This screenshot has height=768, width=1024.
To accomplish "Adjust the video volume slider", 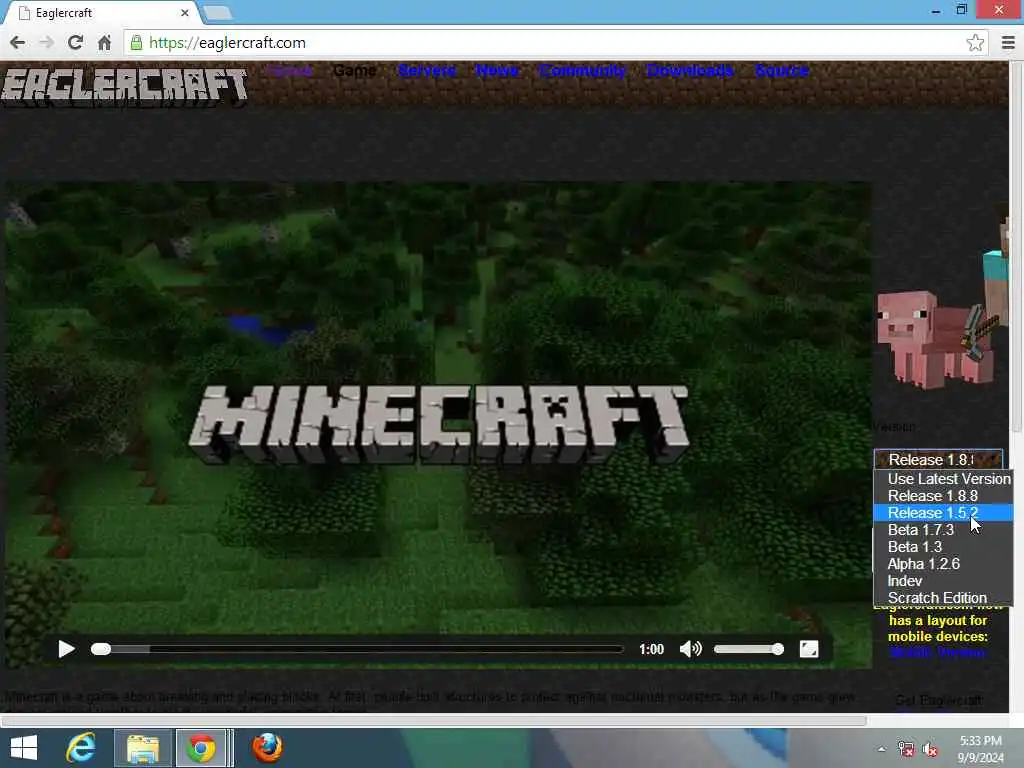I will coord(748,649).
